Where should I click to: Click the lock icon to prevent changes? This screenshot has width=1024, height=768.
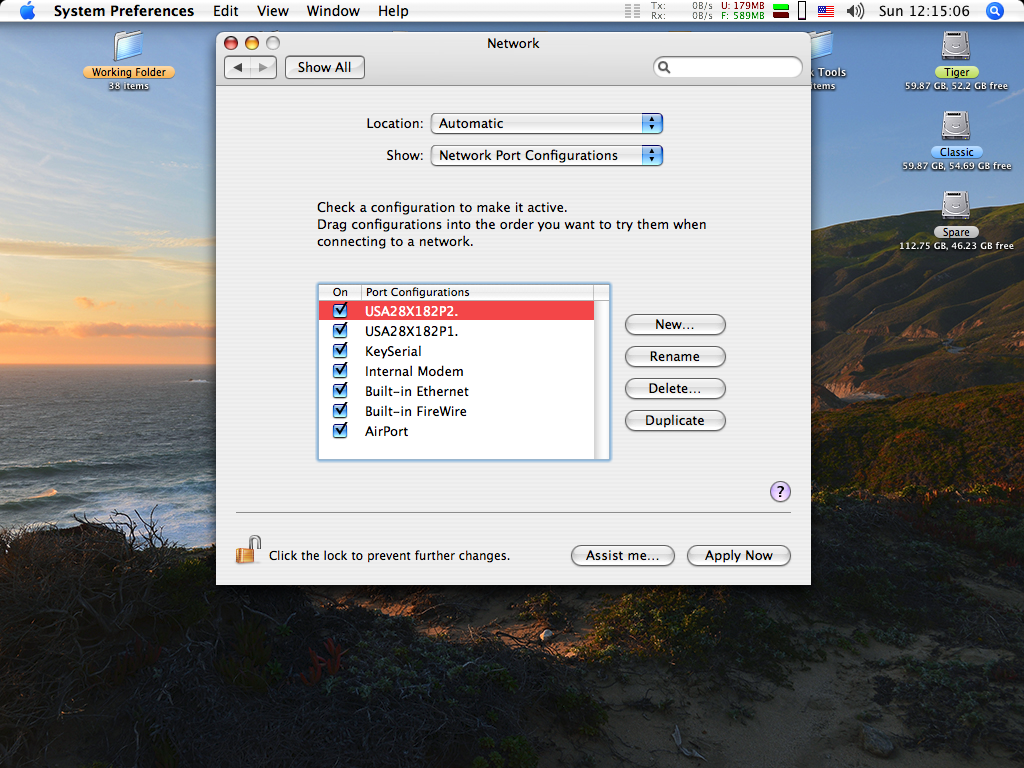point(248,550)
